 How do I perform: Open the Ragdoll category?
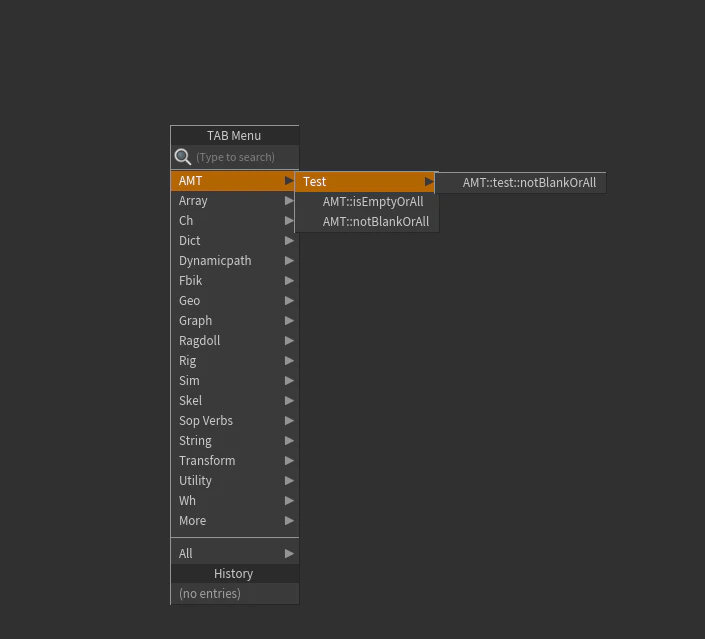[235, 341]
